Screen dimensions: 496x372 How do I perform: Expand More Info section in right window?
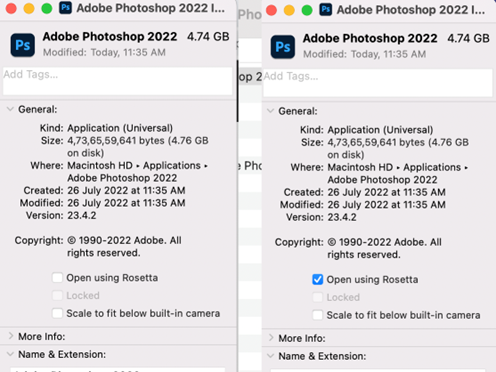(x=271, y=338)
